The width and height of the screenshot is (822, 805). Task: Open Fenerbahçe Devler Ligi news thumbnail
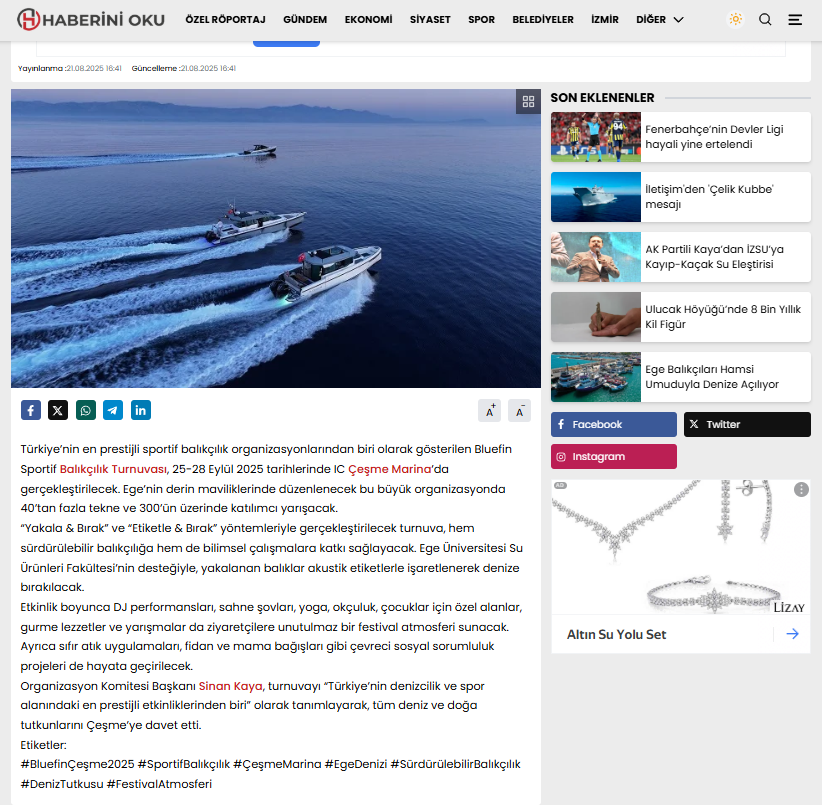pyautogui.click(x=596, y=137)
